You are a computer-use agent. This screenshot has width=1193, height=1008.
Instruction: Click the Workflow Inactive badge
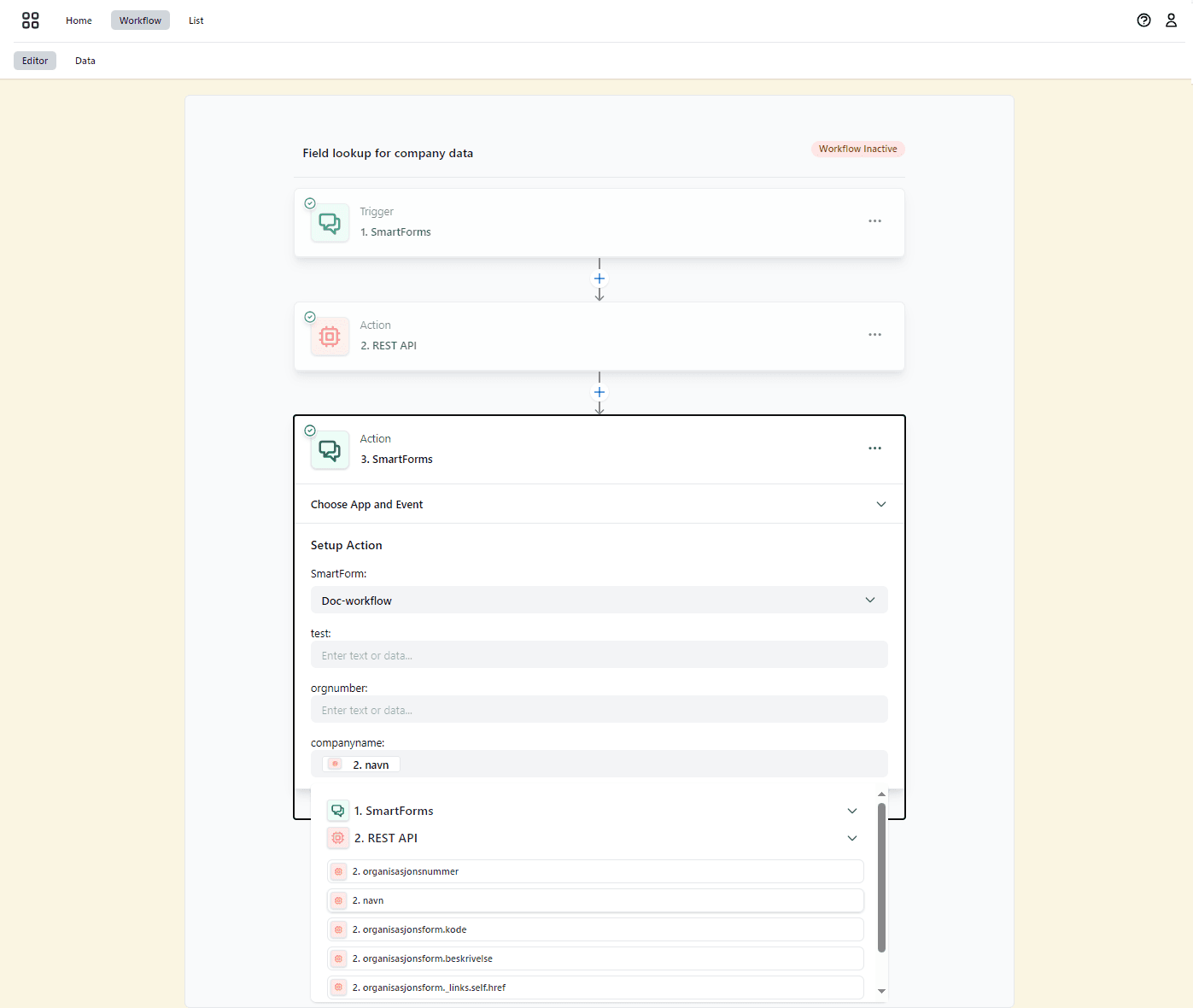pyautogui.click(x=857, y=149)
